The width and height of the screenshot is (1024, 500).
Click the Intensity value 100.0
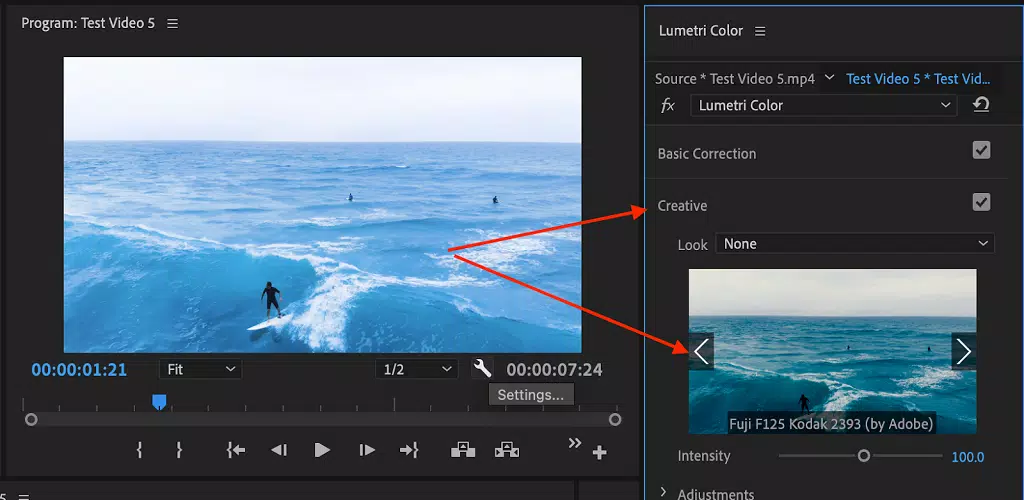tap(968, 457)
